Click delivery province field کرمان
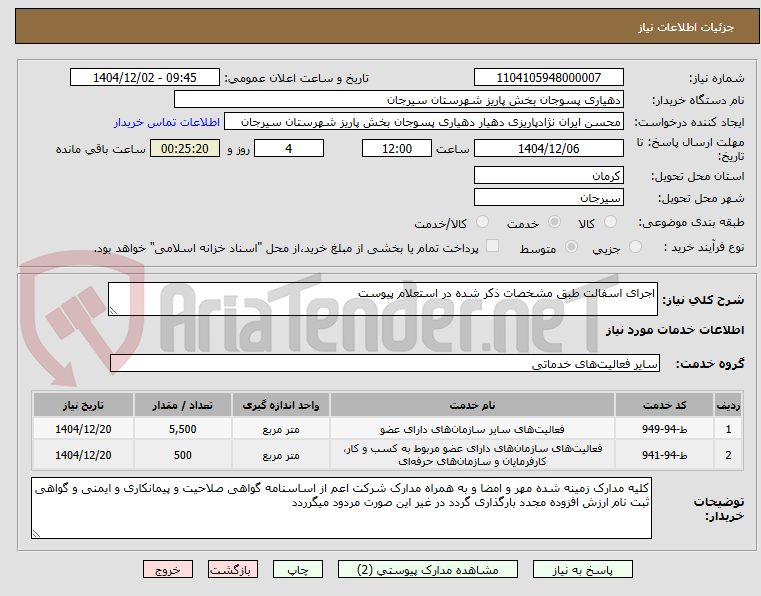 click(x=548, y=175)
